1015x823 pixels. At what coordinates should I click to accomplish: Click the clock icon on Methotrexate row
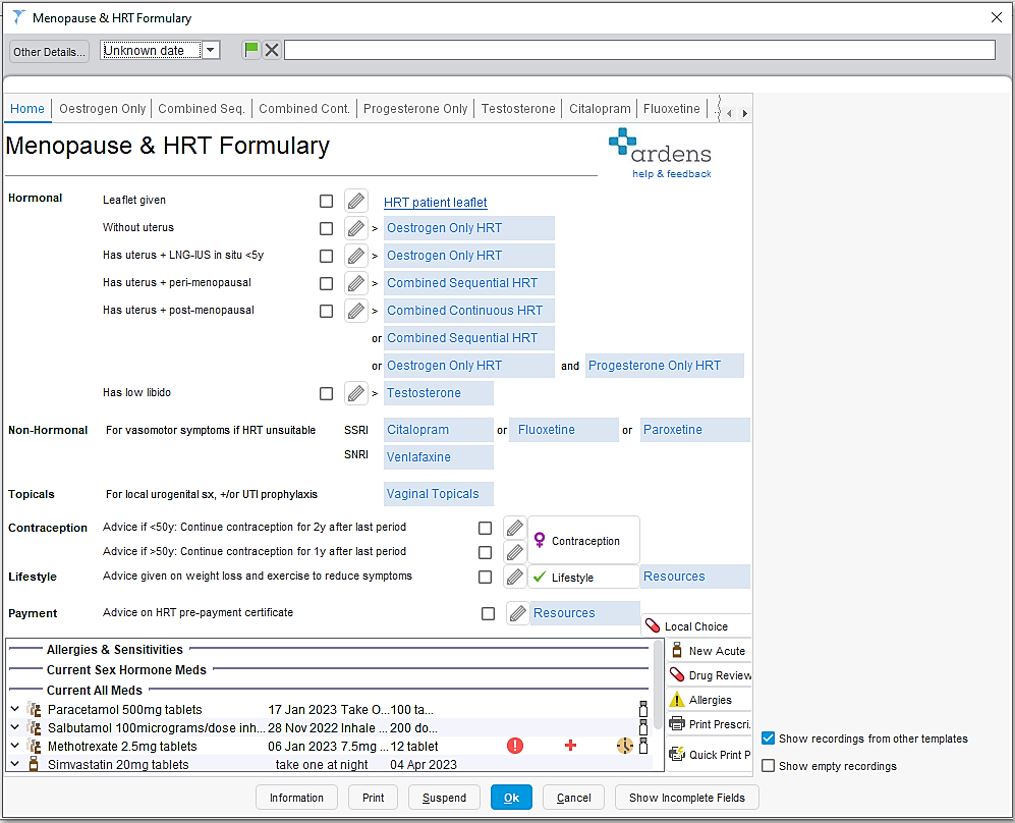(x=625, y=746)
